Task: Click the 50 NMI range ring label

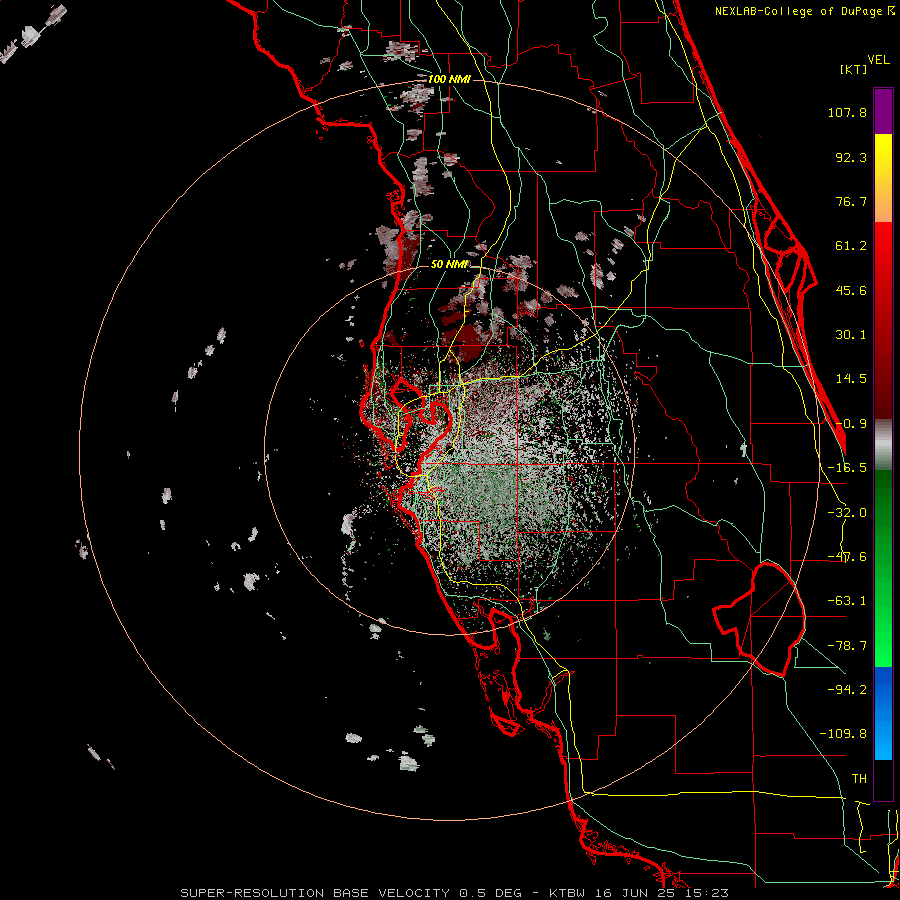Action: pyautogui.click(x=449, y=264)
